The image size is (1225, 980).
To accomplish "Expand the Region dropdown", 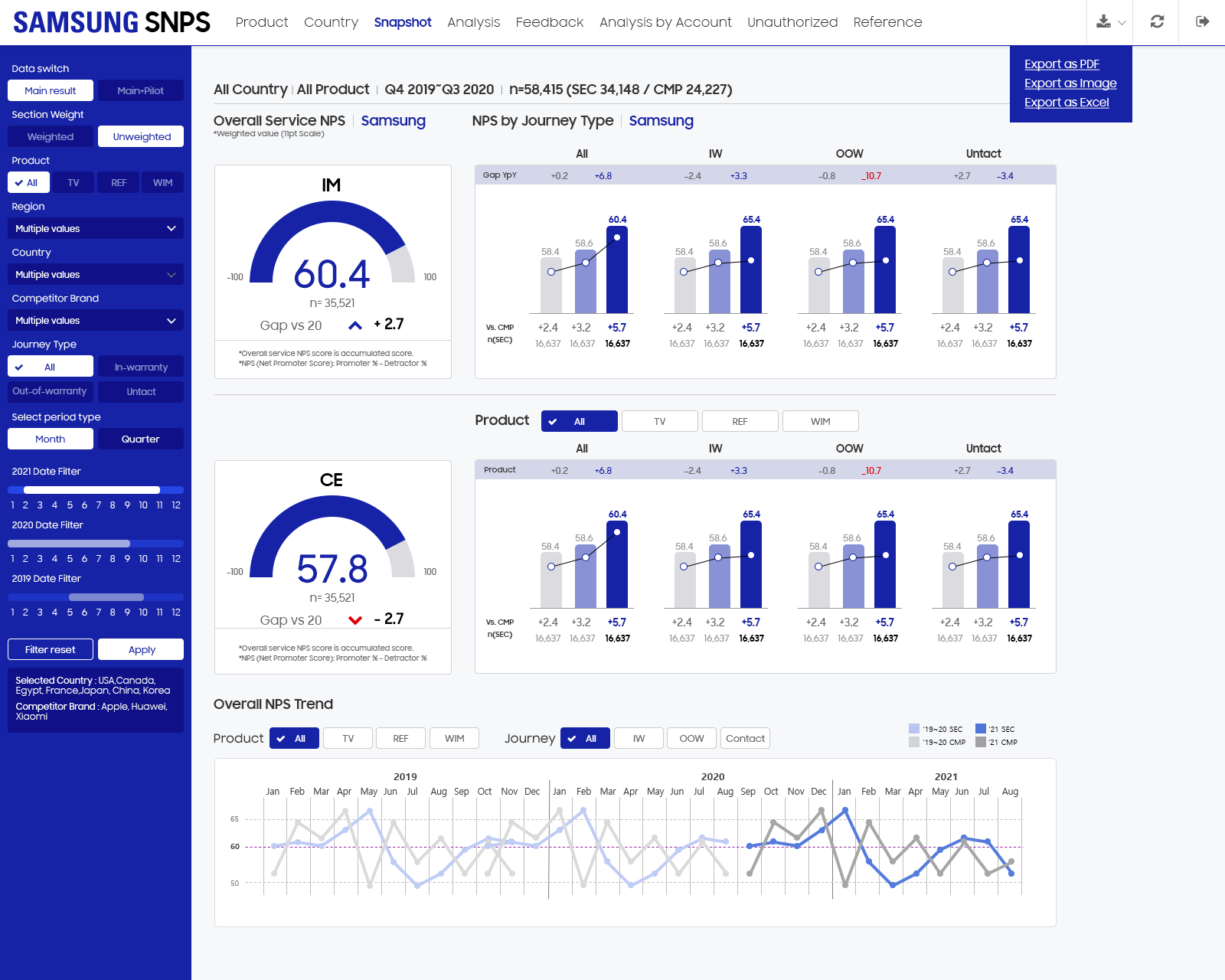I will [96, 228].
